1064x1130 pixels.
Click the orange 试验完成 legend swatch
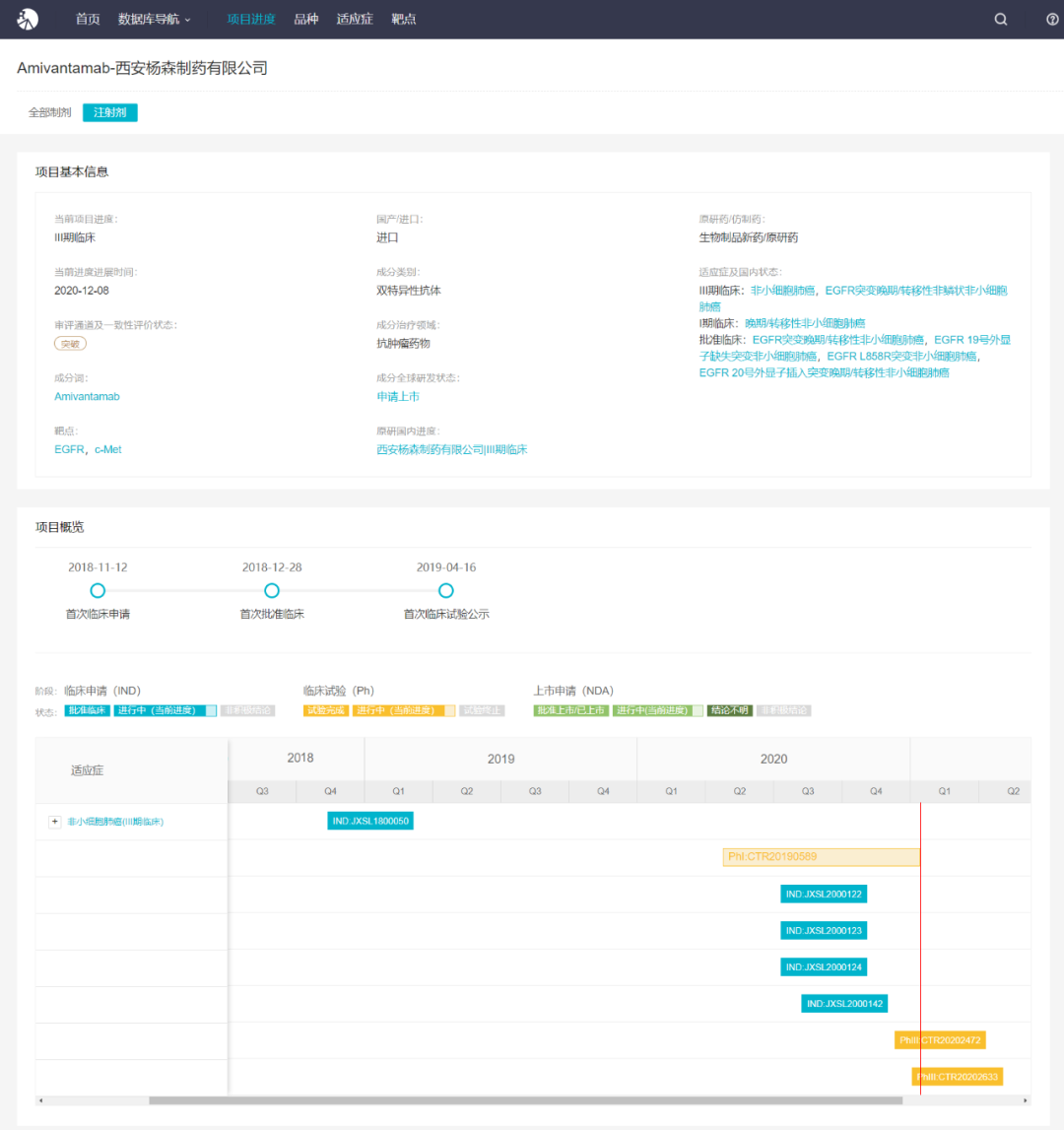pyautogui.click(x=326, y=710)
